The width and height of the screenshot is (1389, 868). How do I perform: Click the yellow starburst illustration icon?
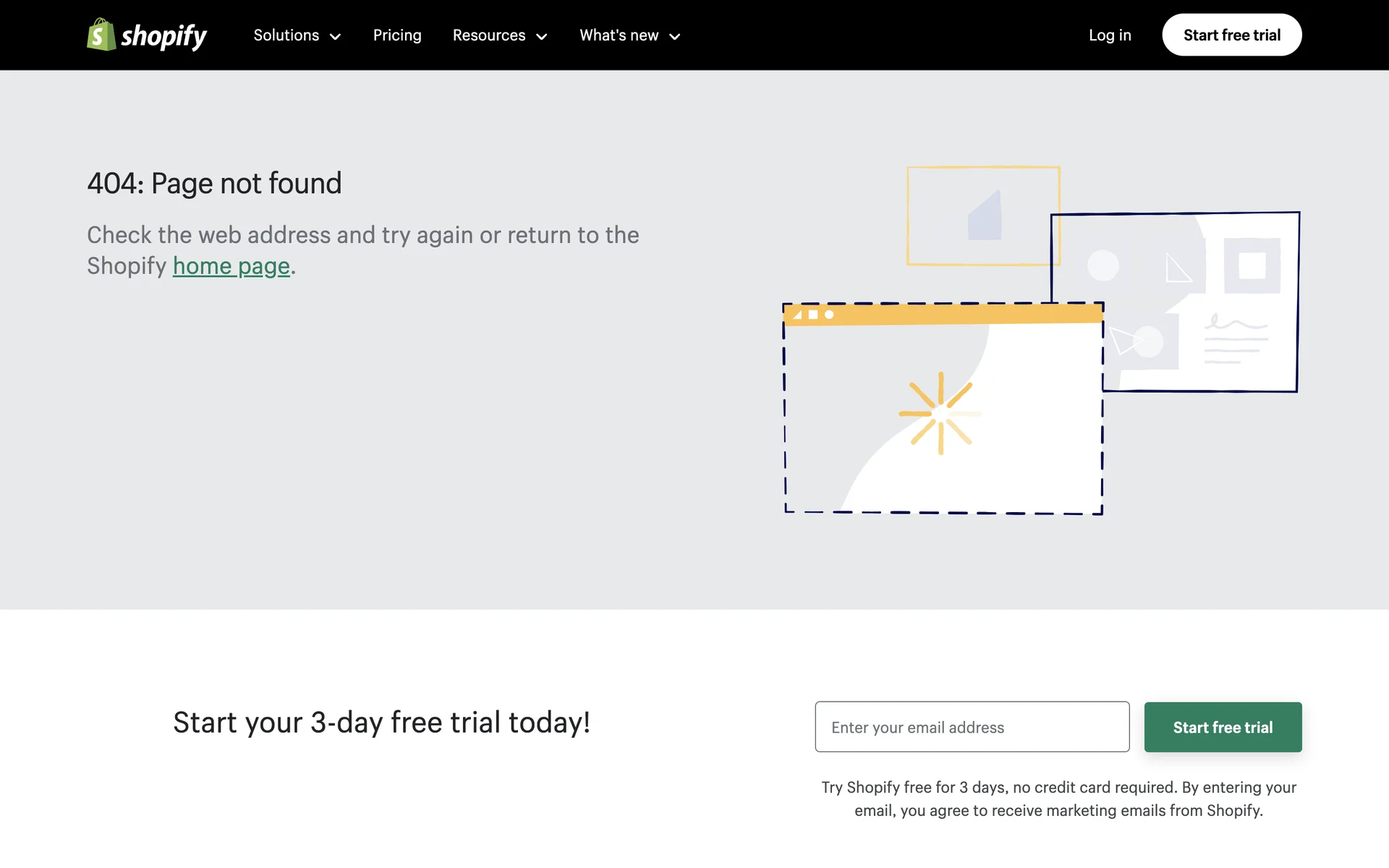click(940, 414)
